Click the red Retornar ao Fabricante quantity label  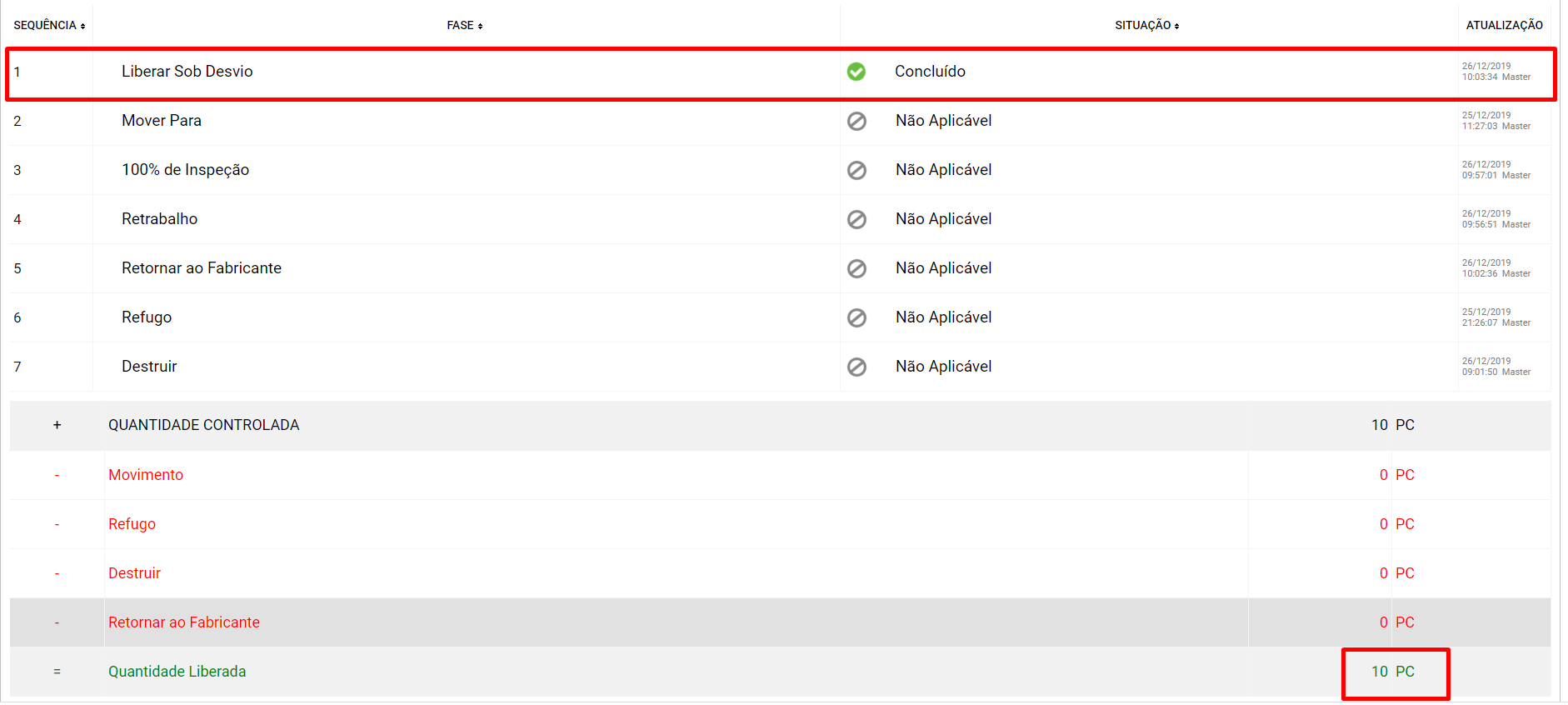point(184,622)
